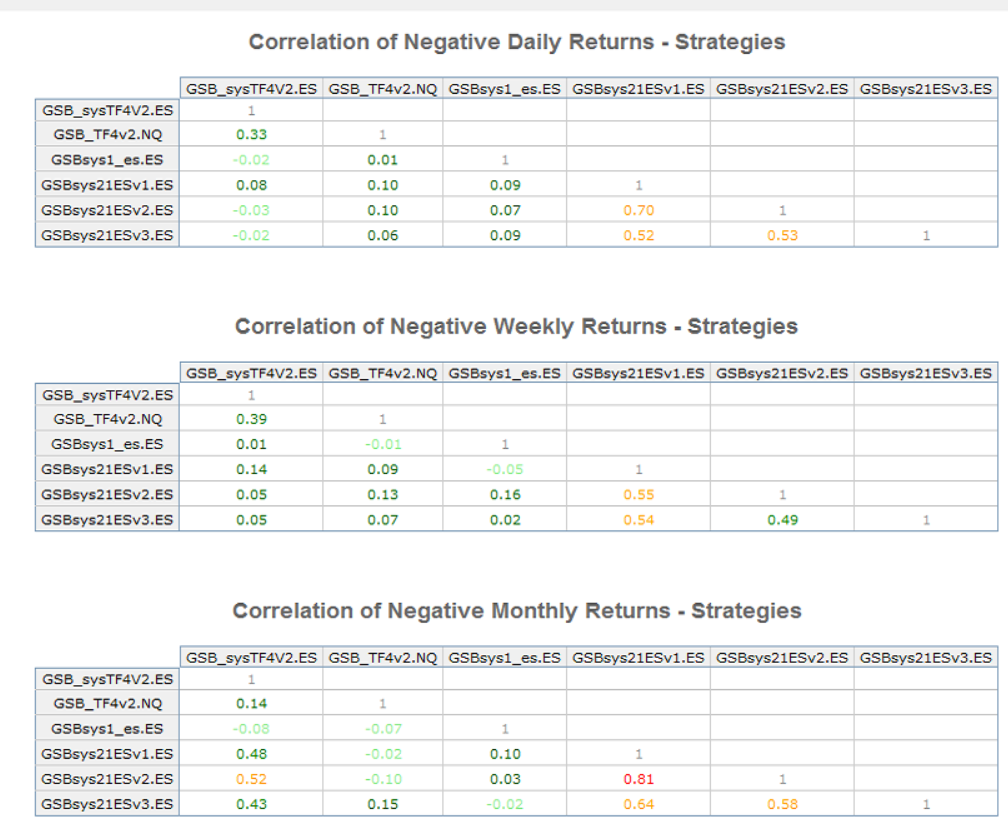Select the 0.39 value in the weekly table

pyautogui.click(x=251, y=419)
